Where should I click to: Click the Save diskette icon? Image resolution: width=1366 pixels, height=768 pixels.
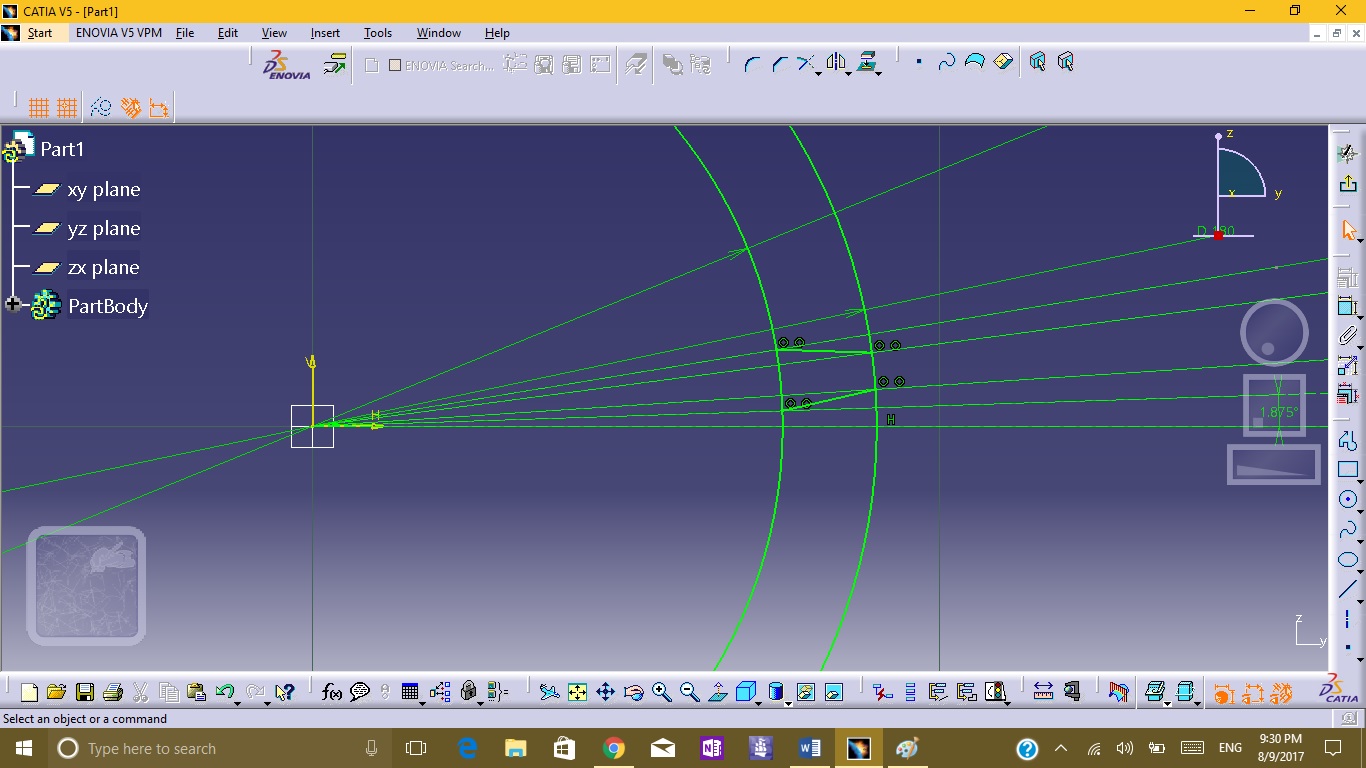click(85, 692)
